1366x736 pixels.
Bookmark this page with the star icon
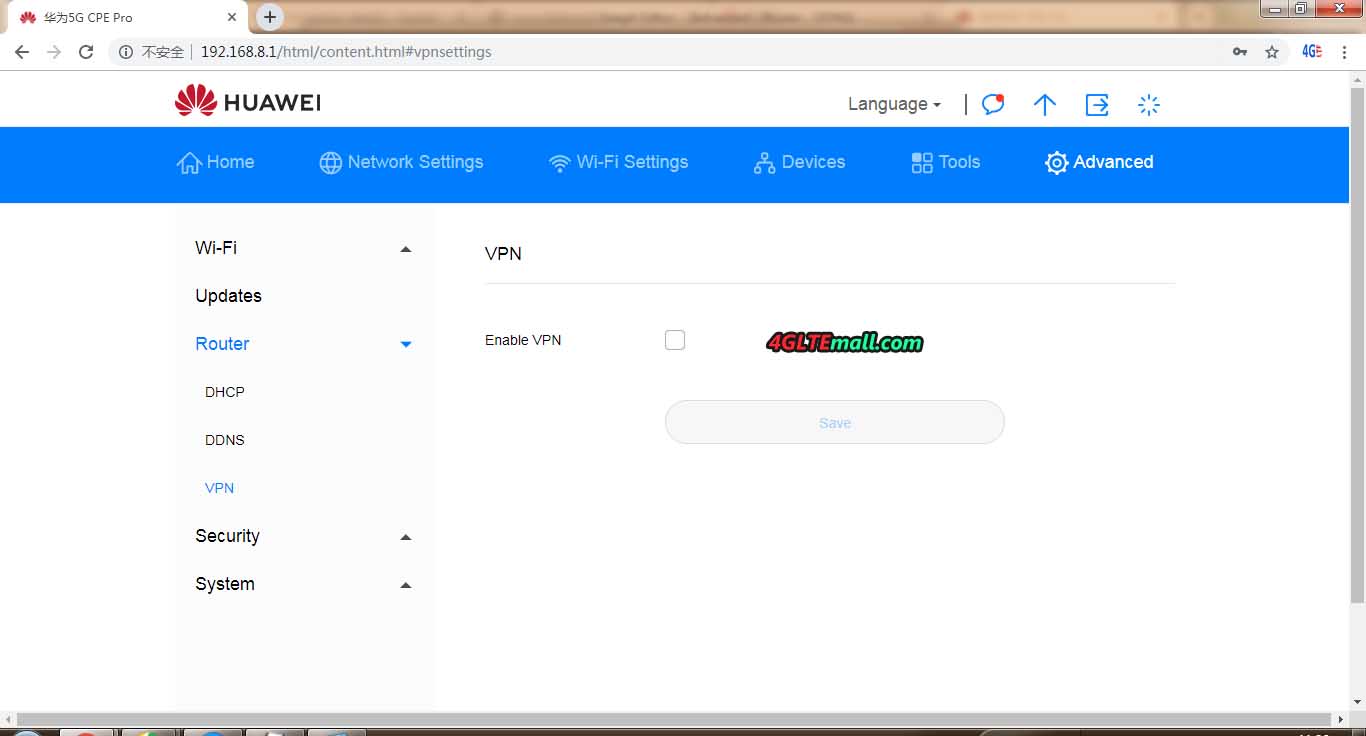pos(1272,52)
